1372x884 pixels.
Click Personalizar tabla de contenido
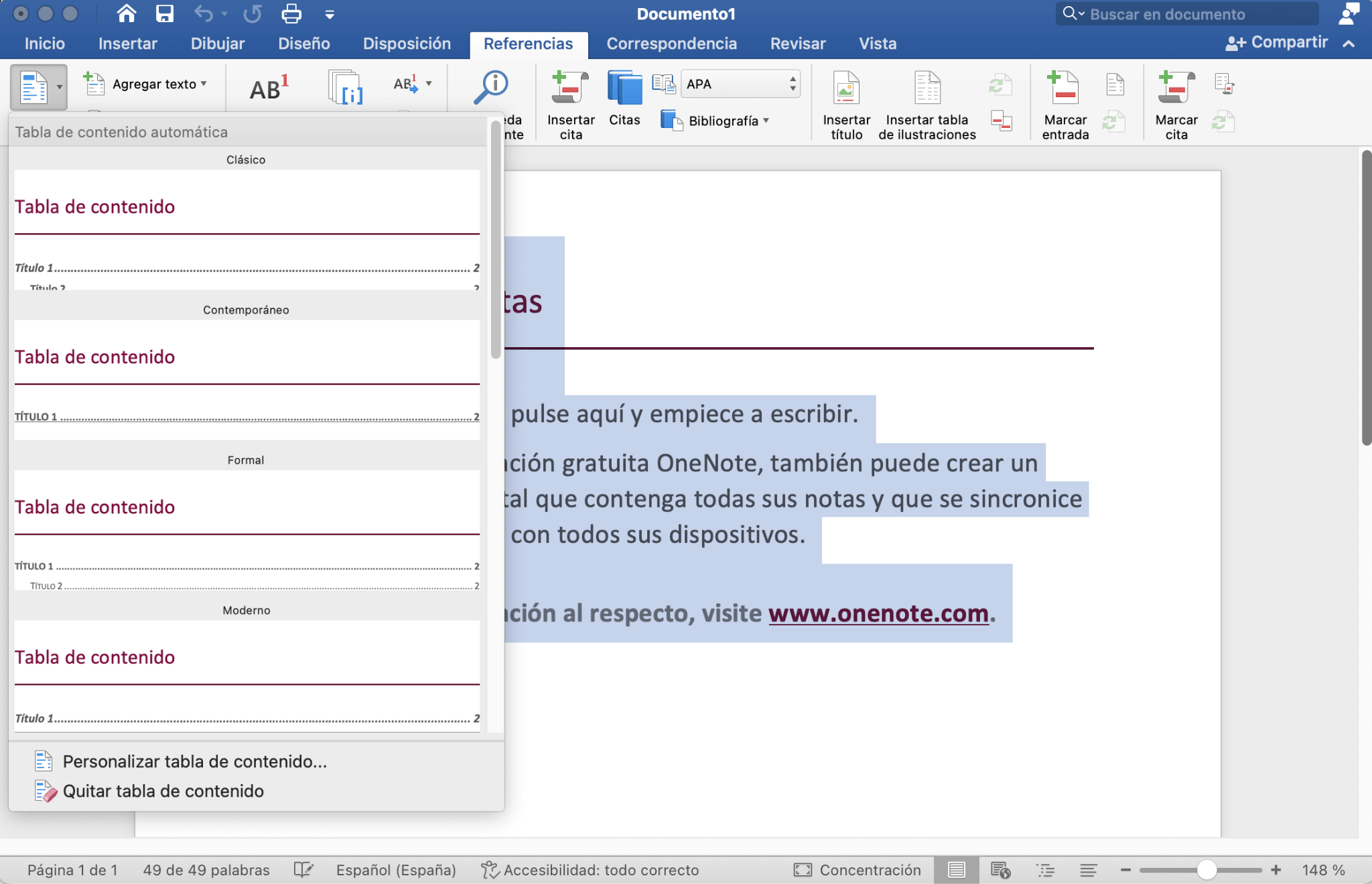(x=194, y=761)
